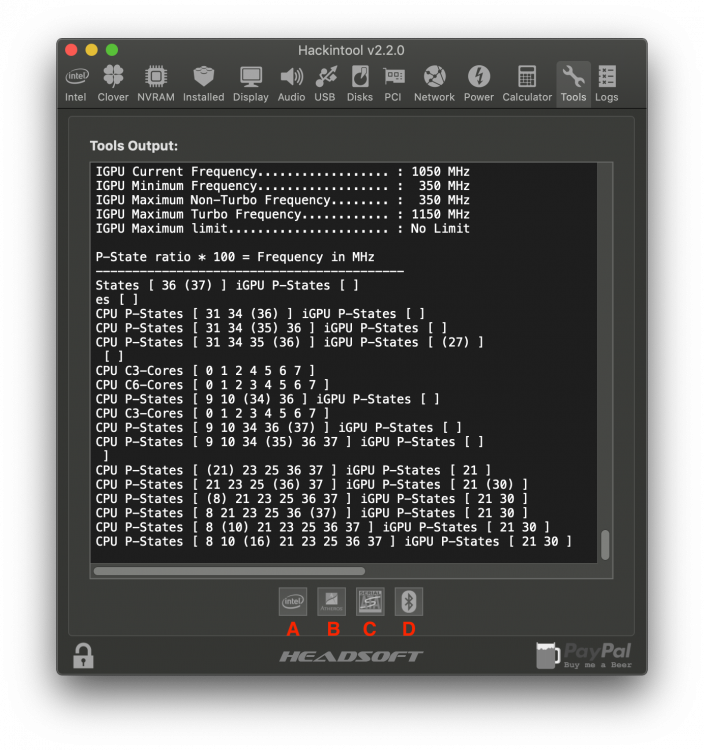Click the serial generator tool button
The height and width of the screenshot is (750, 704).
pyautogui.click(x=370, y=601)
